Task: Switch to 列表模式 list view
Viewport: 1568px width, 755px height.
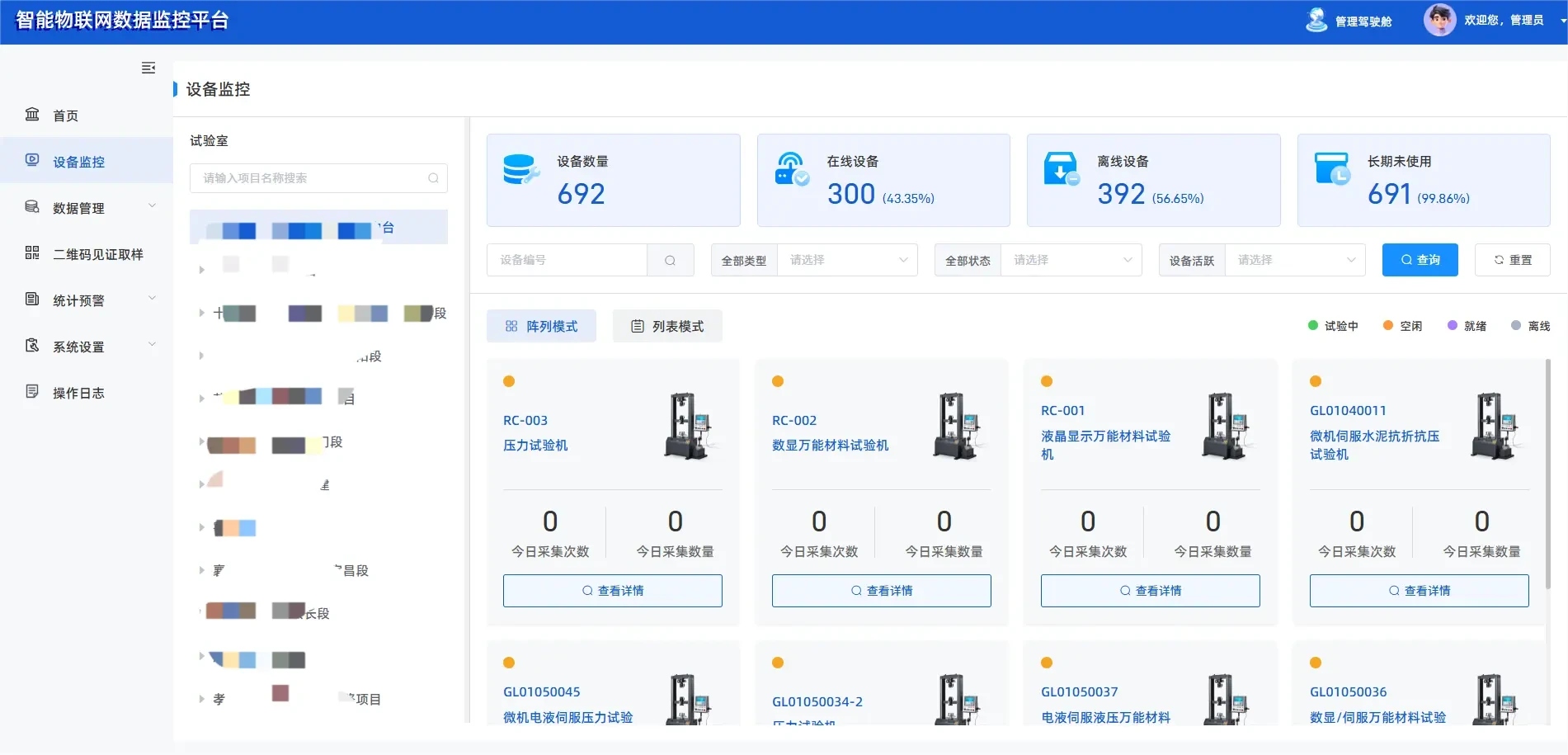Action: tap(667, 326)
